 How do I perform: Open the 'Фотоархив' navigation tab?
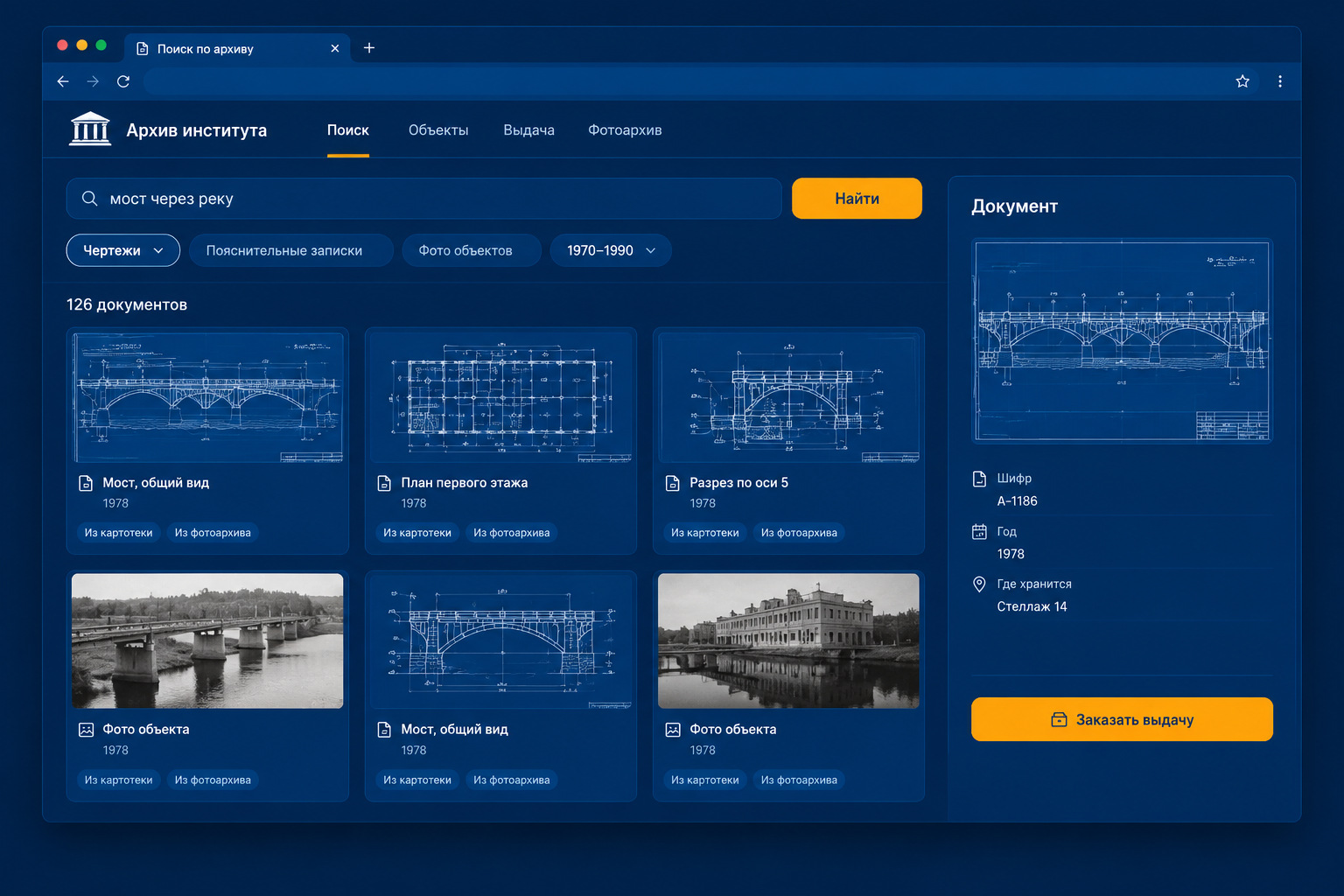click(x=625, y=130)
